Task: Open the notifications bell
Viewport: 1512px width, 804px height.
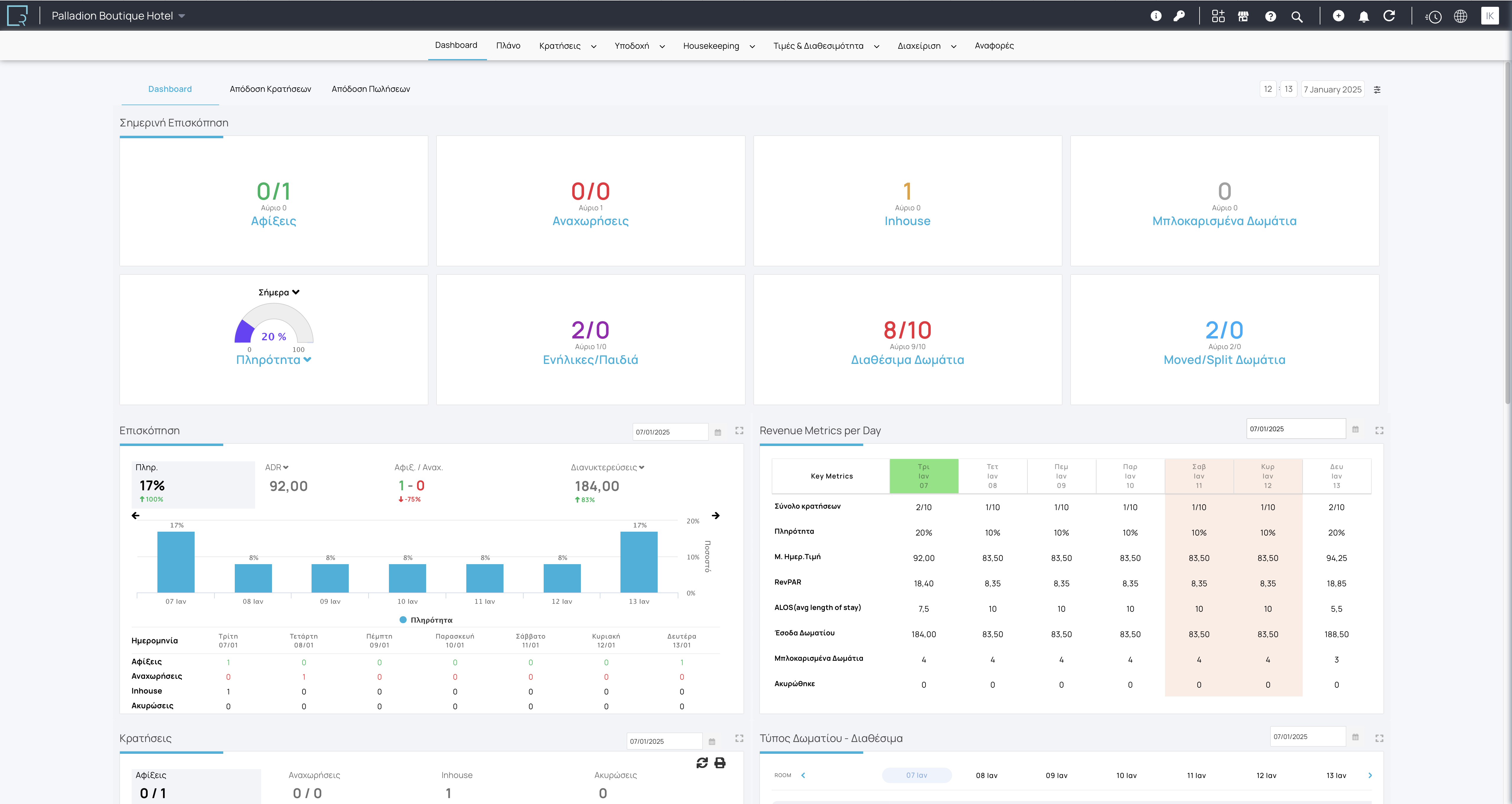Action: point(1364,17)
